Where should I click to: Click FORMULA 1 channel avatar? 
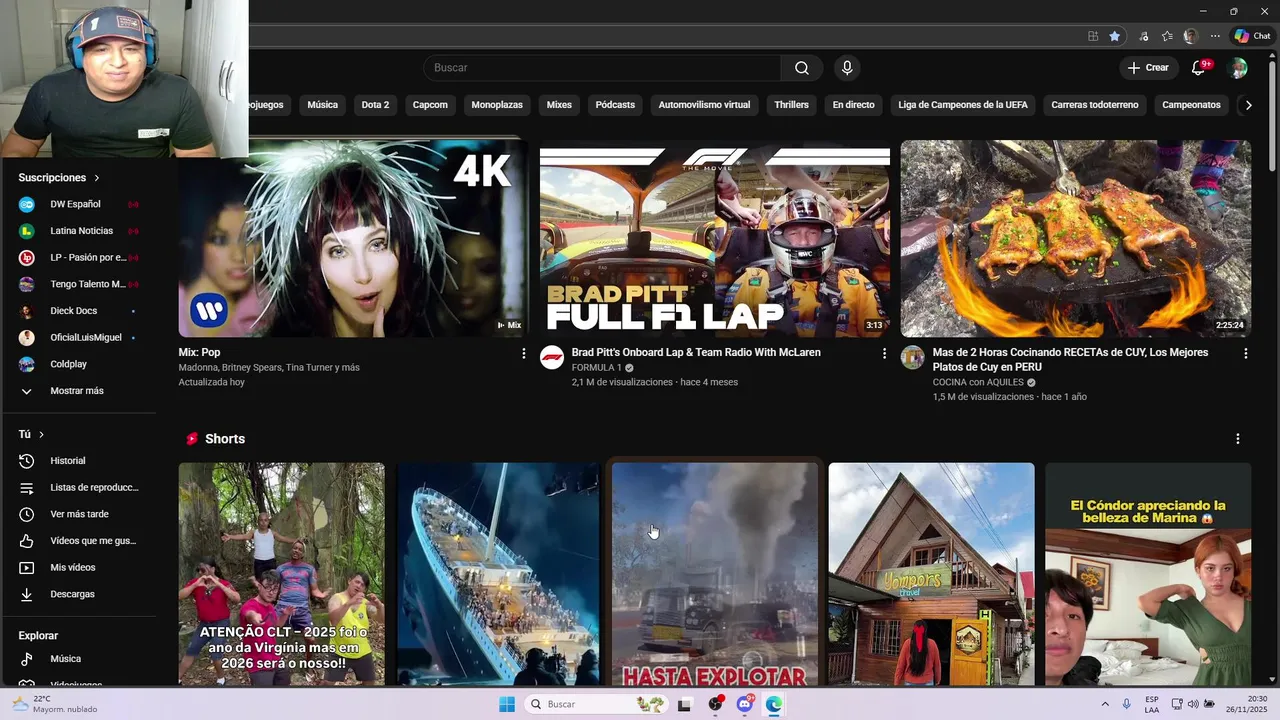coord(552,358)
